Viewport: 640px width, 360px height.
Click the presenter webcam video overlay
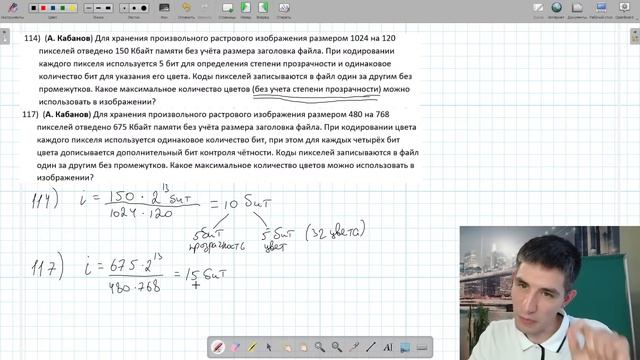550,293
